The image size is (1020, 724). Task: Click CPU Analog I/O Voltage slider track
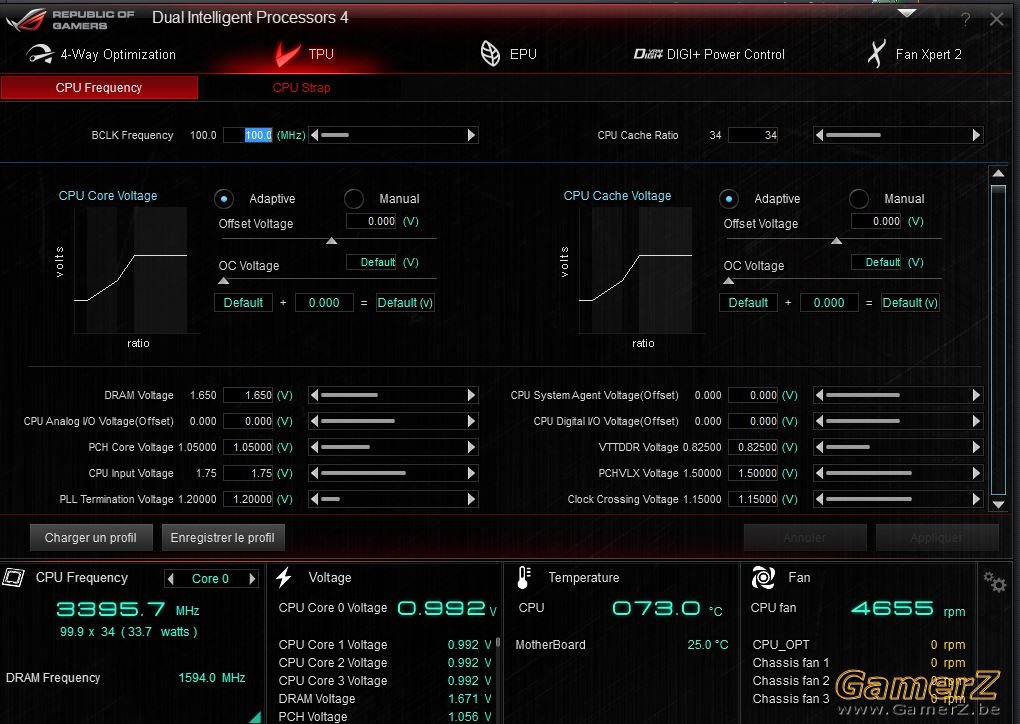click(x=394, y=421)
